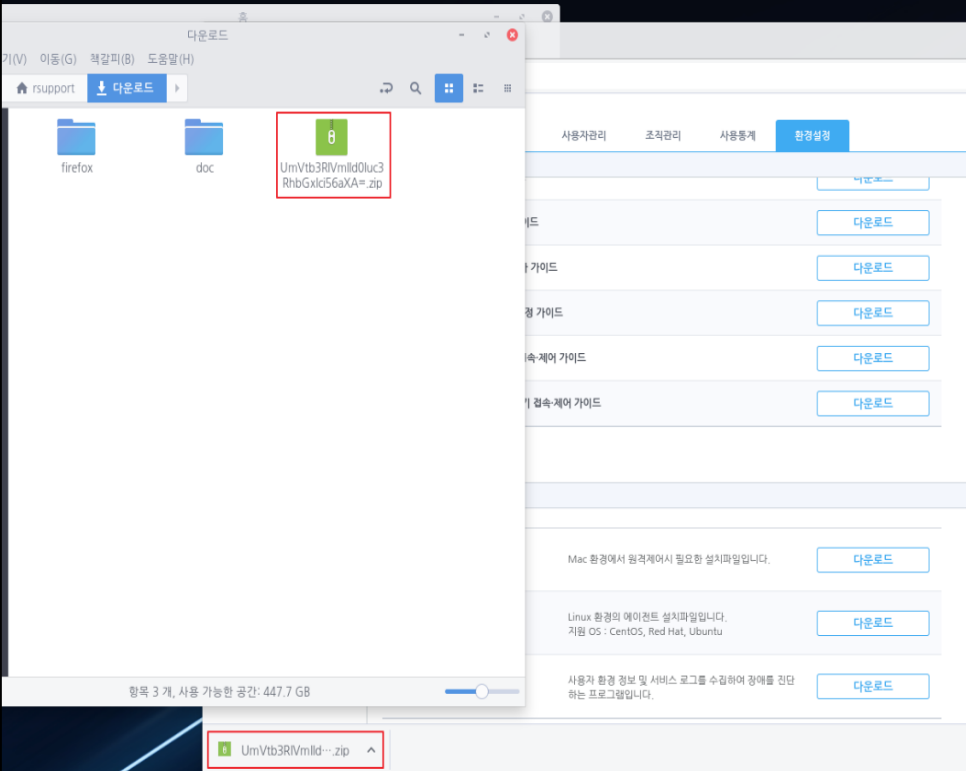The width and height of the screenshot is (966, 771).
Task: Open download options chevron for zip file
Action: [370, 750]
